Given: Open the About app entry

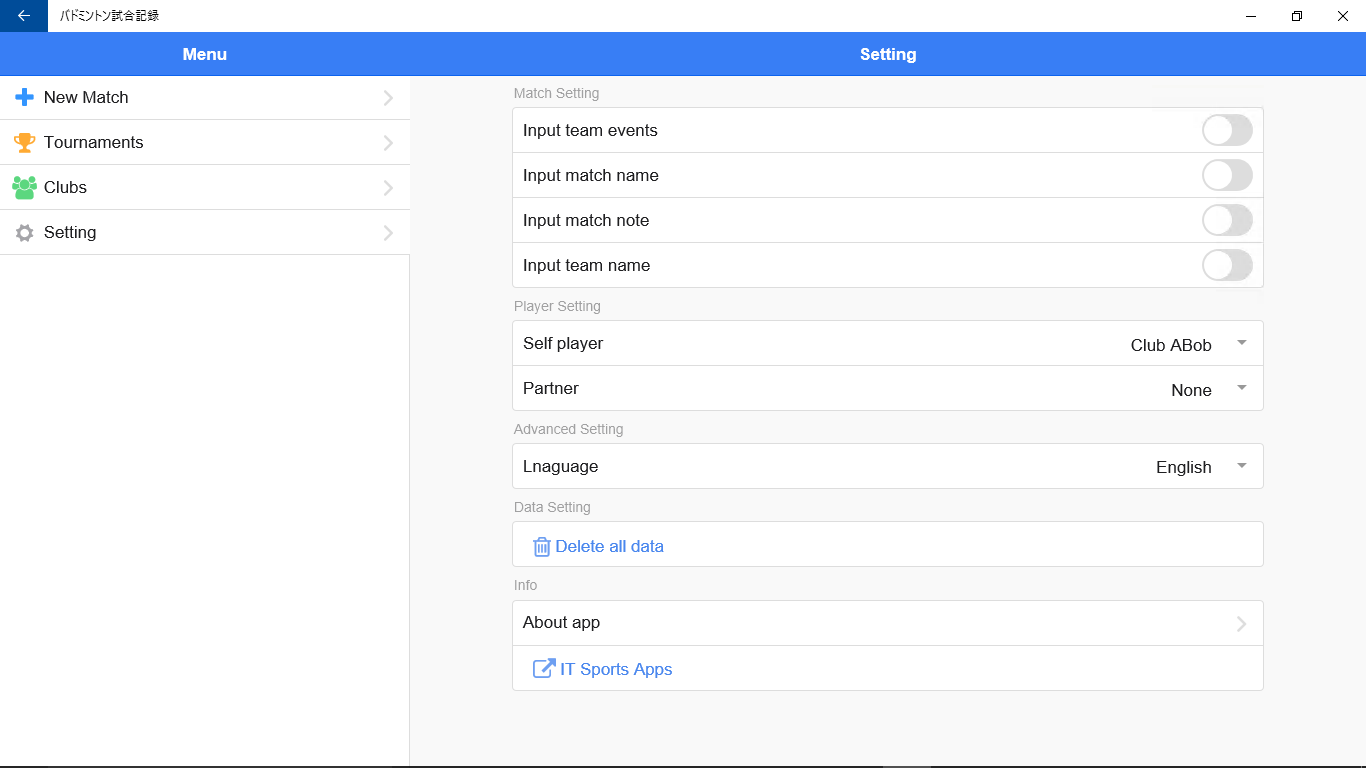Looking at the screenshot, I should pos(562,622).
